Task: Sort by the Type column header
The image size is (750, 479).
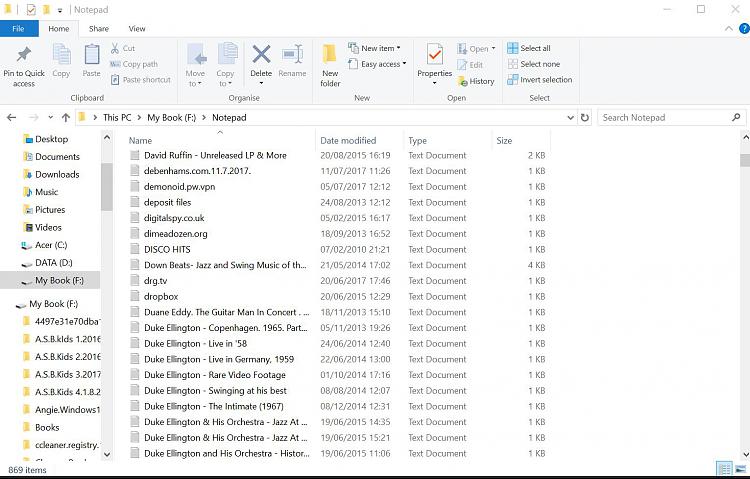Action: [x=417, y=141]
